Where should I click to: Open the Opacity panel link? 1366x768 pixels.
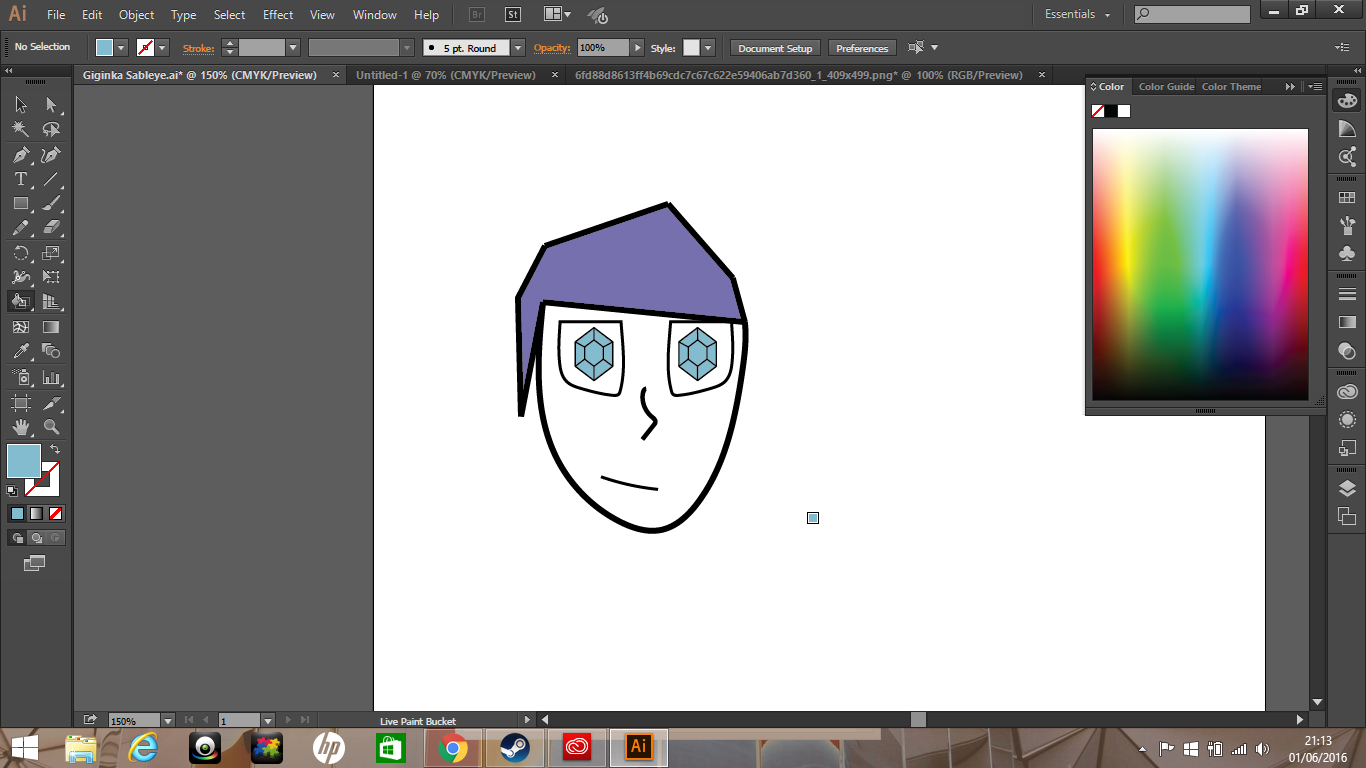click(551, 48)
